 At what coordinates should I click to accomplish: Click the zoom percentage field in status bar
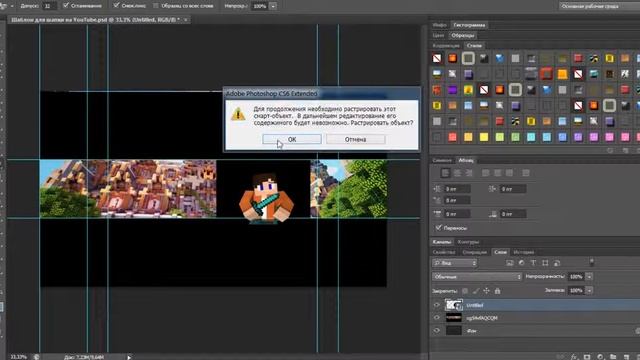click(x=18, y=357)
